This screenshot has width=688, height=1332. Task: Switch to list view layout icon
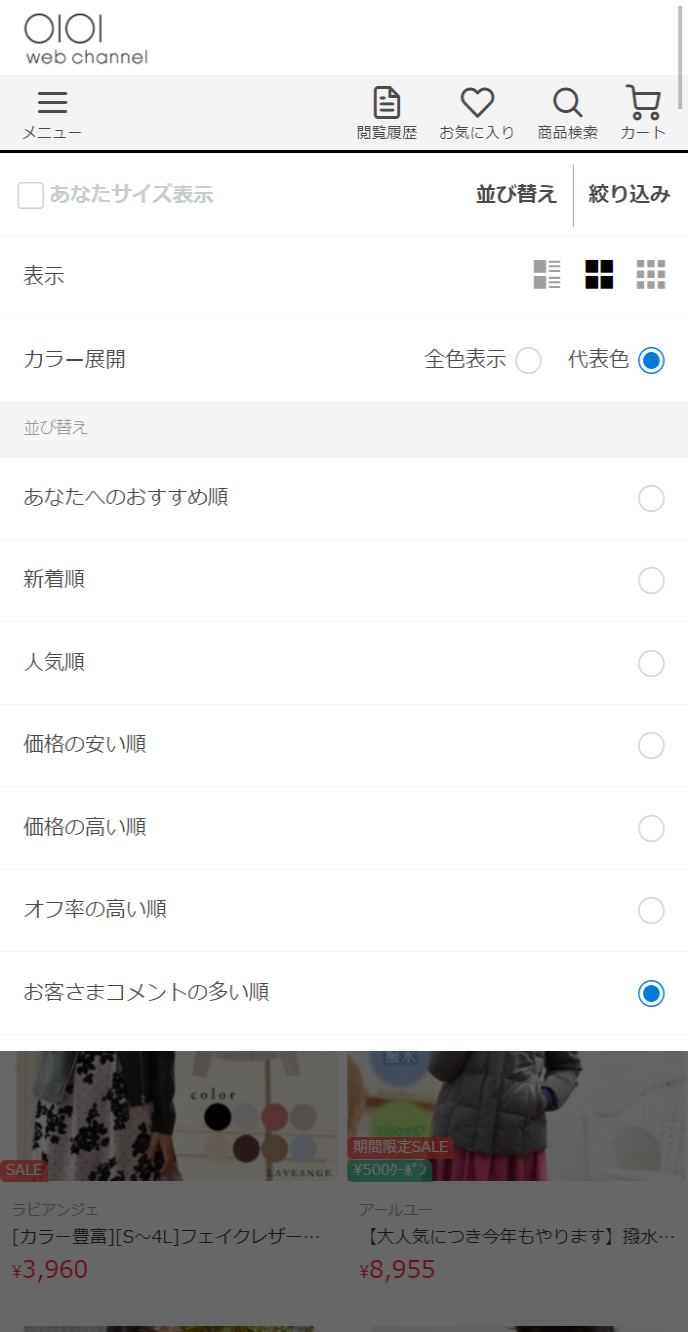coord(547,274)
